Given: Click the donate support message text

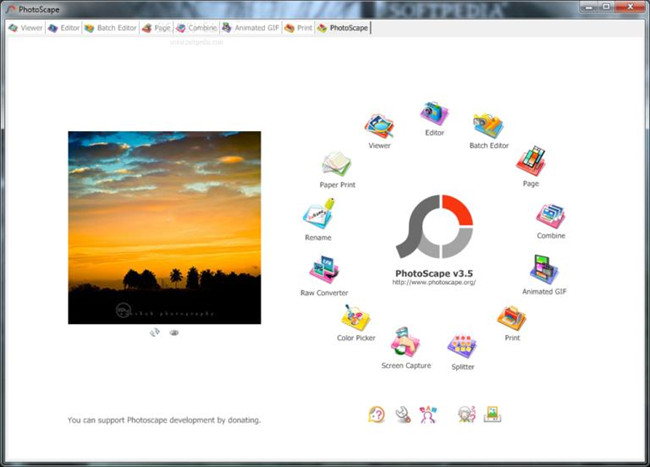Looking at the screenshot, I should point(164,420).
